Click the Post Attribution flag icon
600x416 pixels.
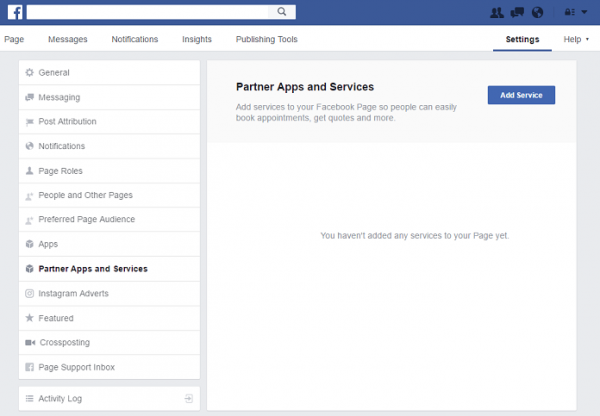point(29,122)
